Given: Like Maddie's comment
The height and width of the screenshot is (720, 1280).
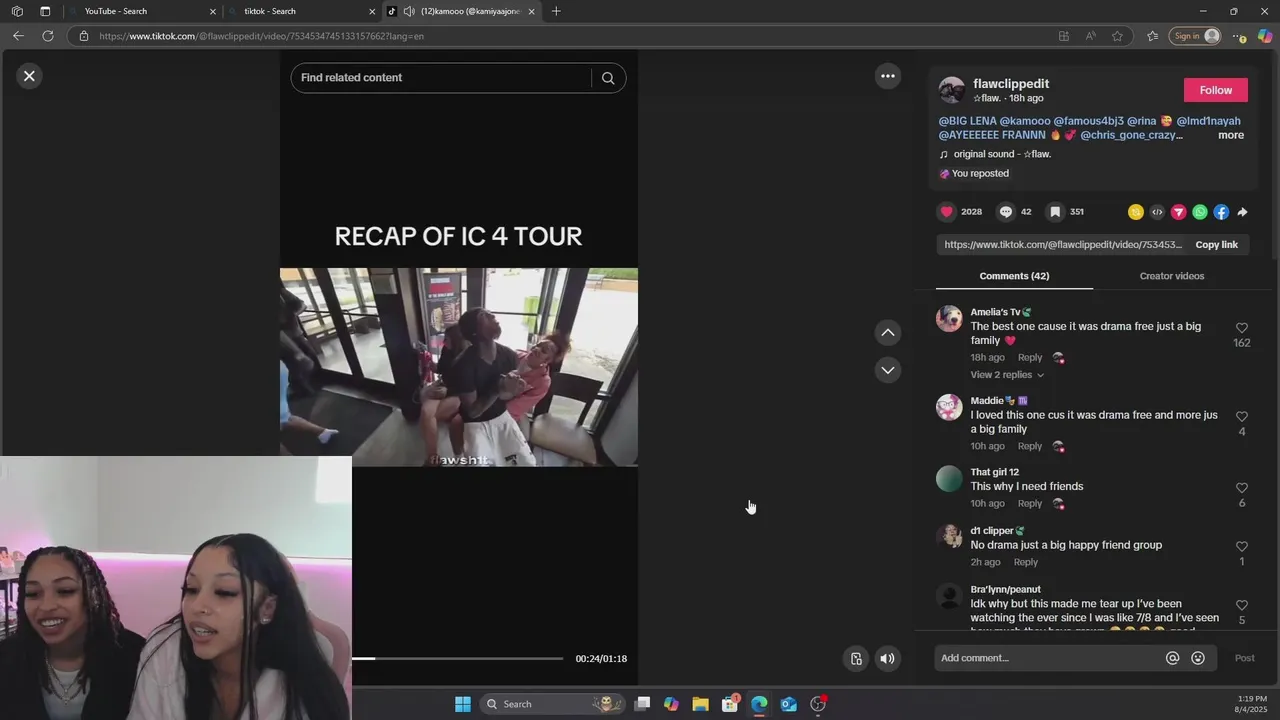Looking at the screenshot, I should [x=1241, y=416].
